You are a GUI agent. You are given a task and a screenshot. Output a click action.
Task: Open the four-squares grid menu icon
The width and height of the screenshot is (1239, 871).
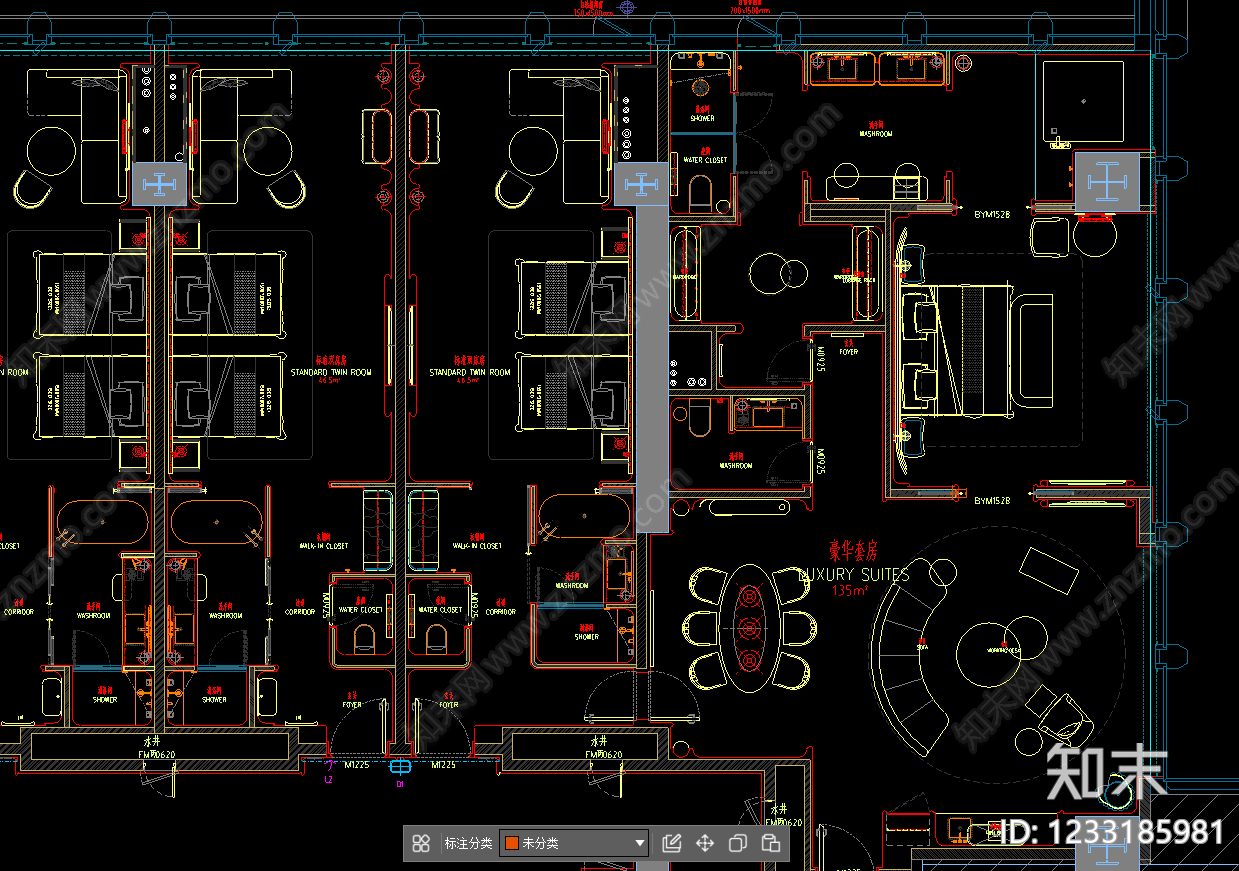point(421,843)
